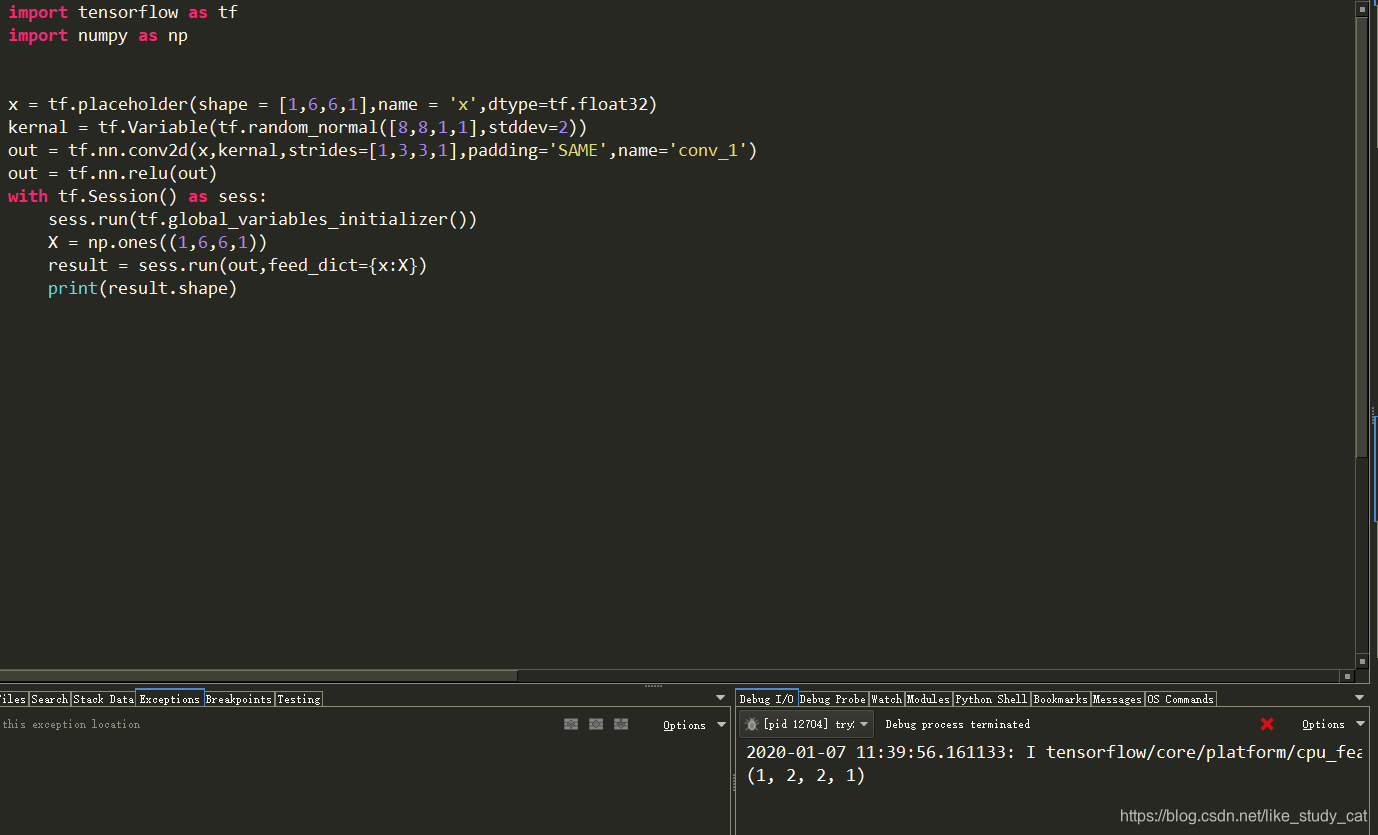Click the up-frame arrow icon in Exceptions panel

click(571, 724)
